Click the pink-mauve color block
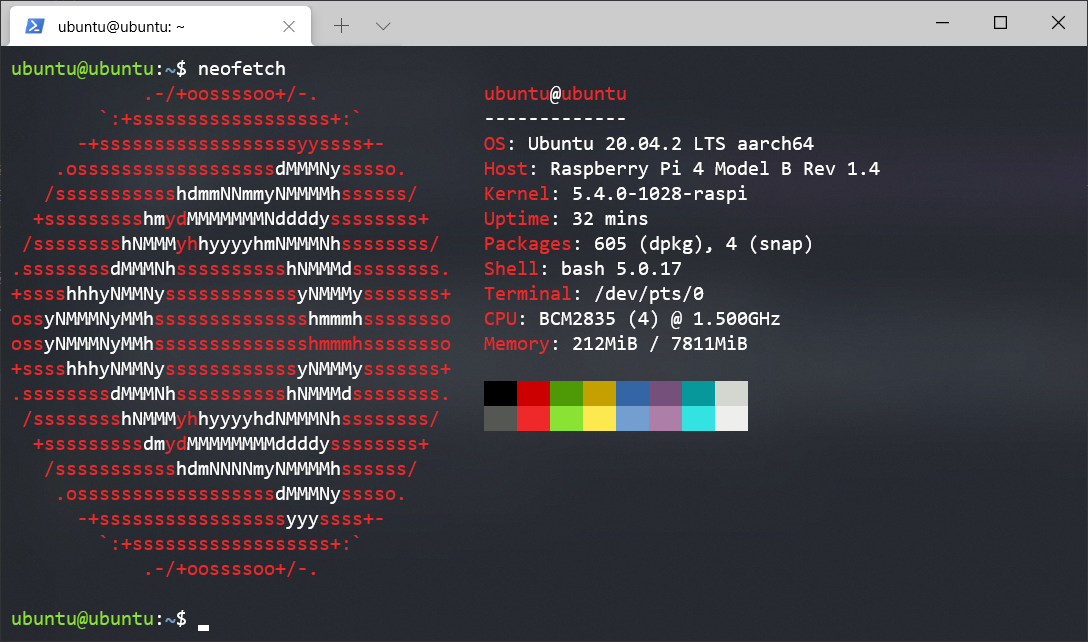 click(665, 419)
